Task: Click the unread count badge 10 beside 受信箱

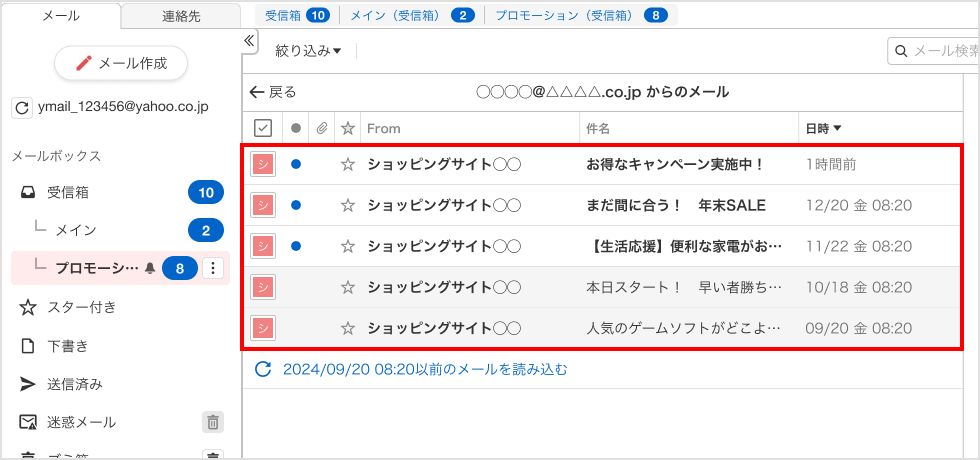Action: 206,192
